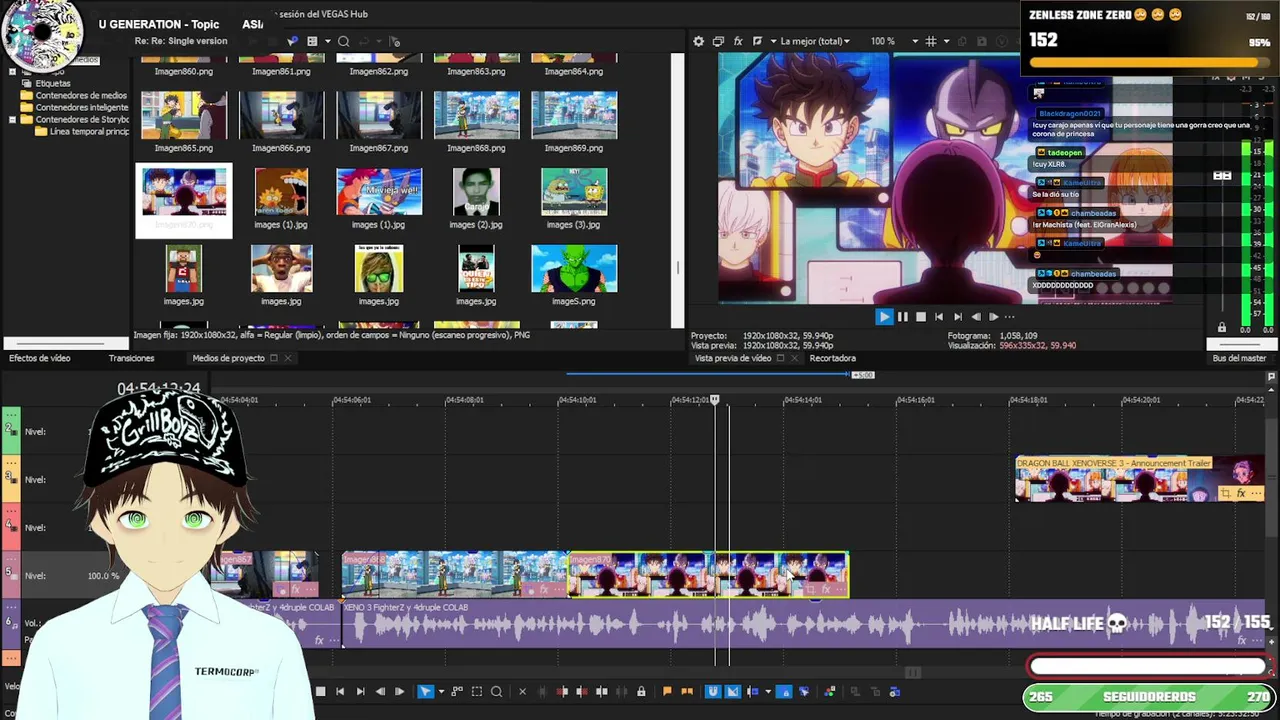Open the event color palette icon
The height and width of the screenshot is (720, 1280).
click(x=829, y=691)
